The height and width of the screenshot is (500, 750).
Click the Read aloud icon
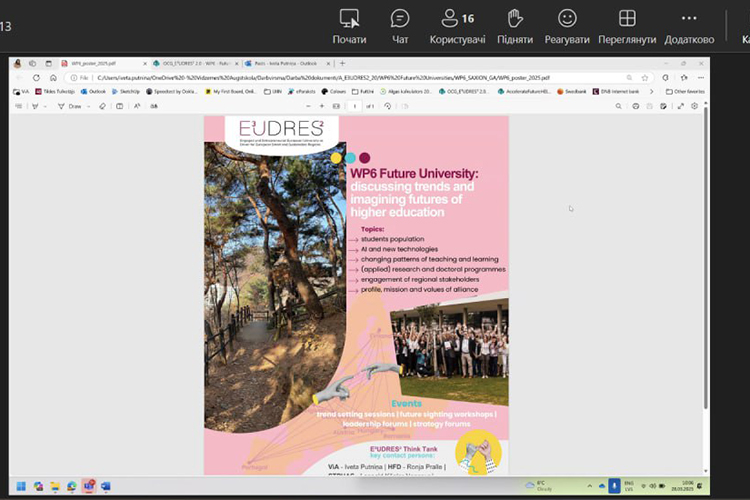click(137, 106)
